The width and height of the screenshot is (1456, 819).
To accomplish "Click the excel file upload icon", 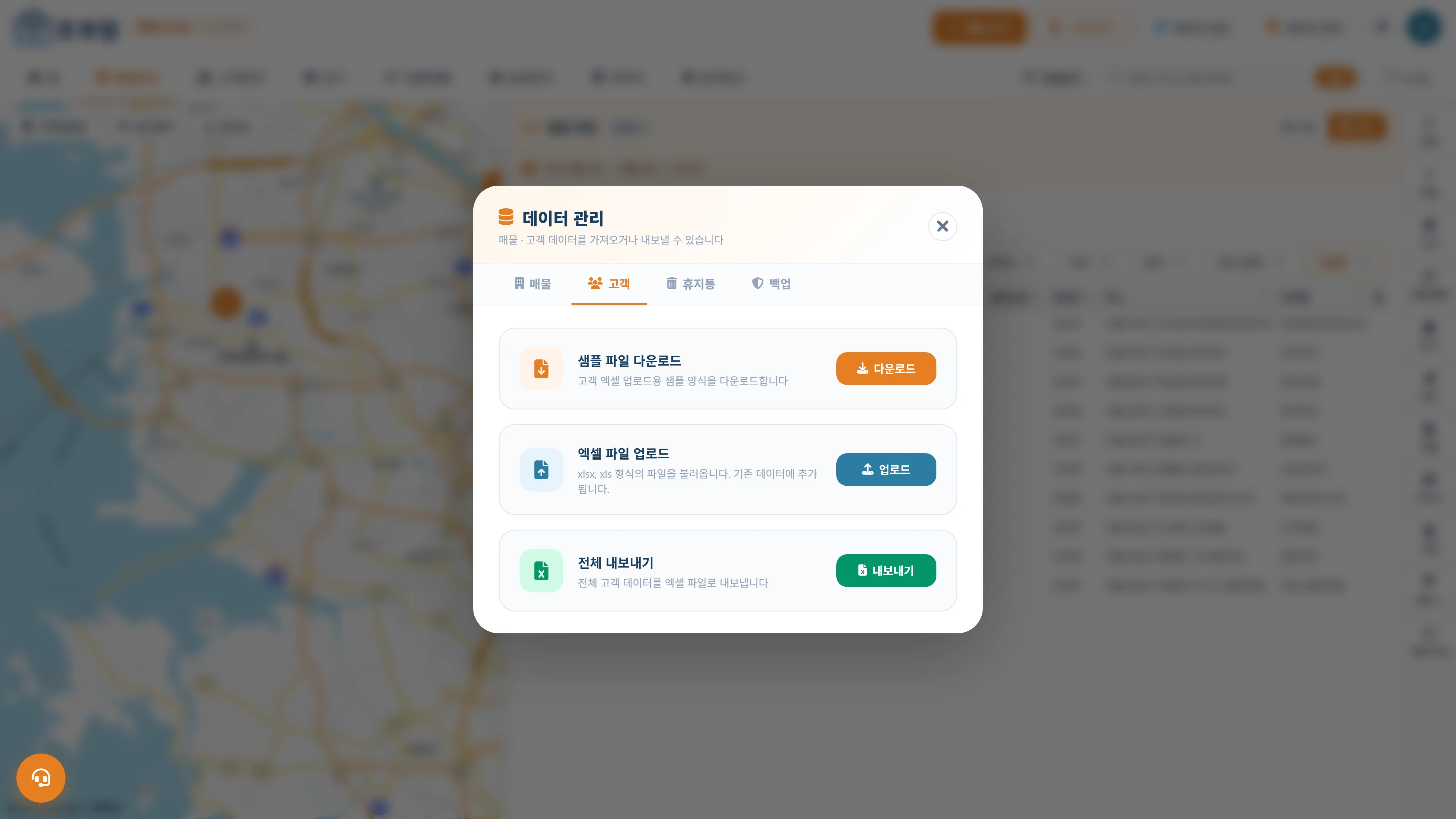I will (541, 470).
